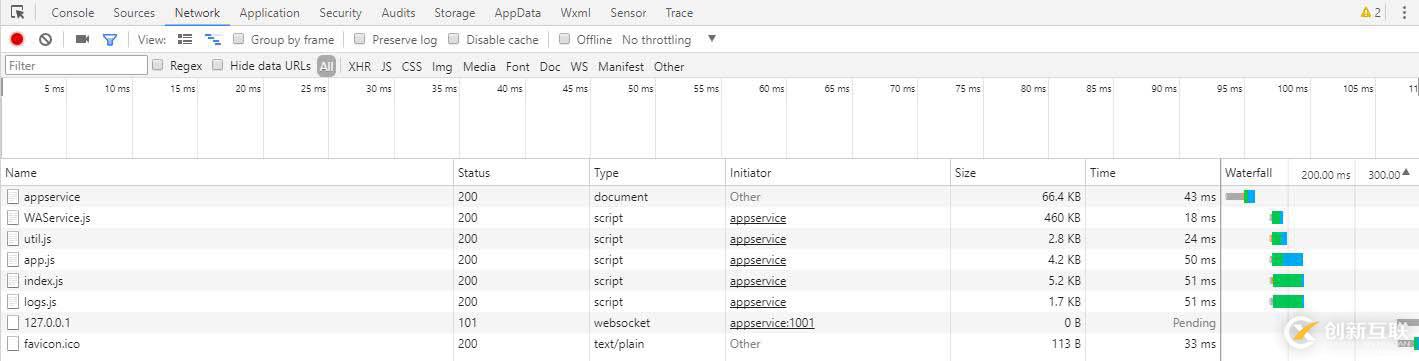Image resolution: width=1419 pixels, height=361 pixels.
Task: Sort by the Status column header
Action: [521, 173]
